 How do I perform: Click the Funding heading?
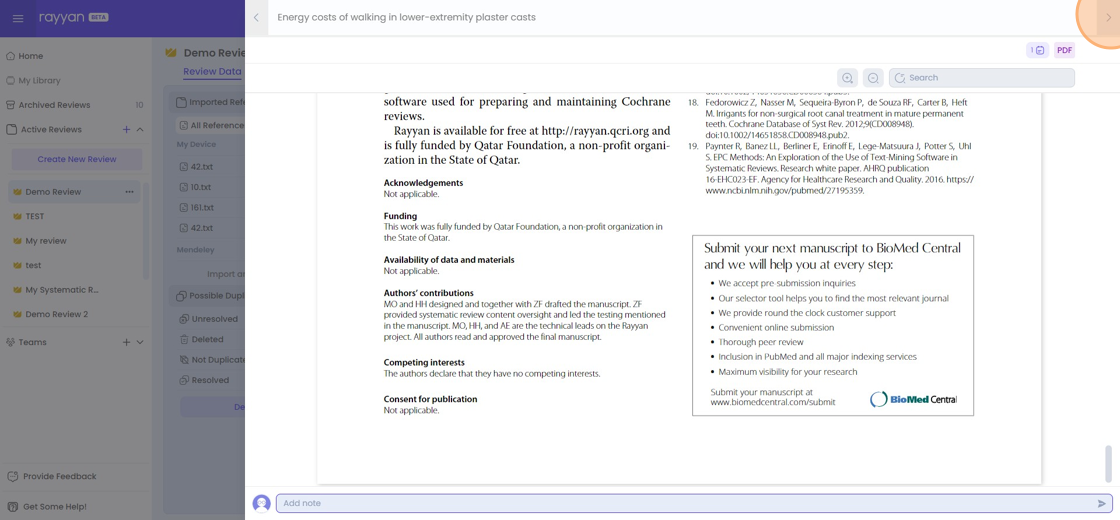400,216
